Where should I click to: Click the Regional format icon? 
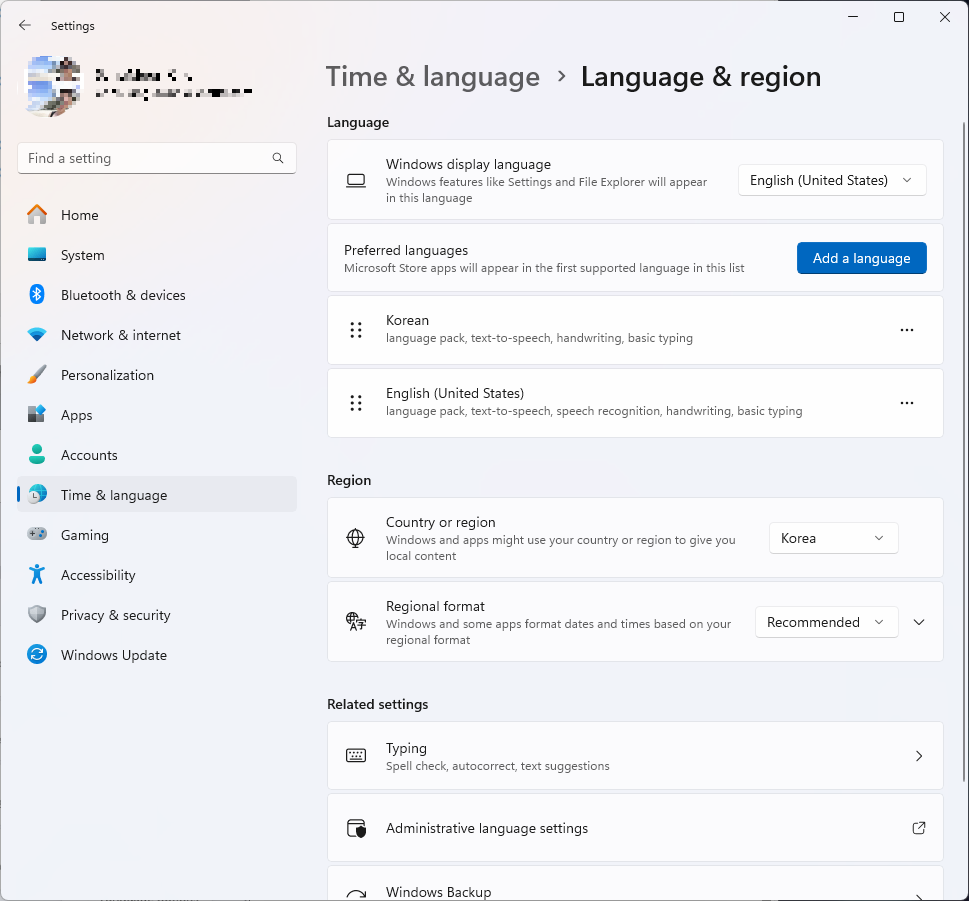coord(356,622)
